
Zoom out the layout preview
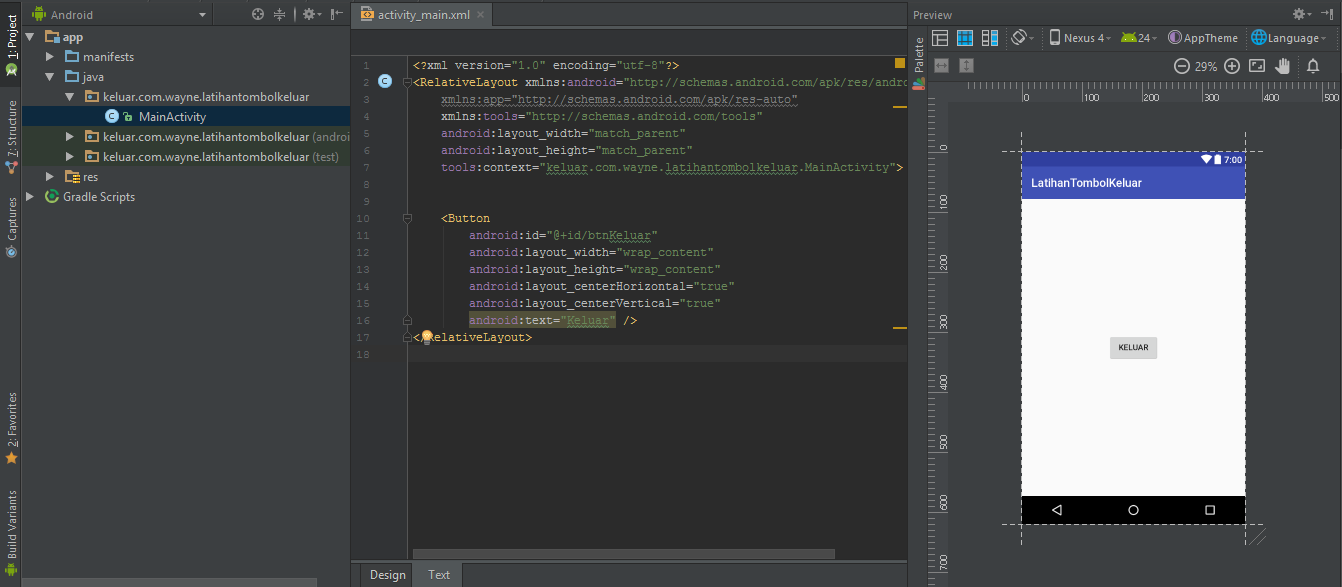pyautogui.click(x=1182, y=66)
